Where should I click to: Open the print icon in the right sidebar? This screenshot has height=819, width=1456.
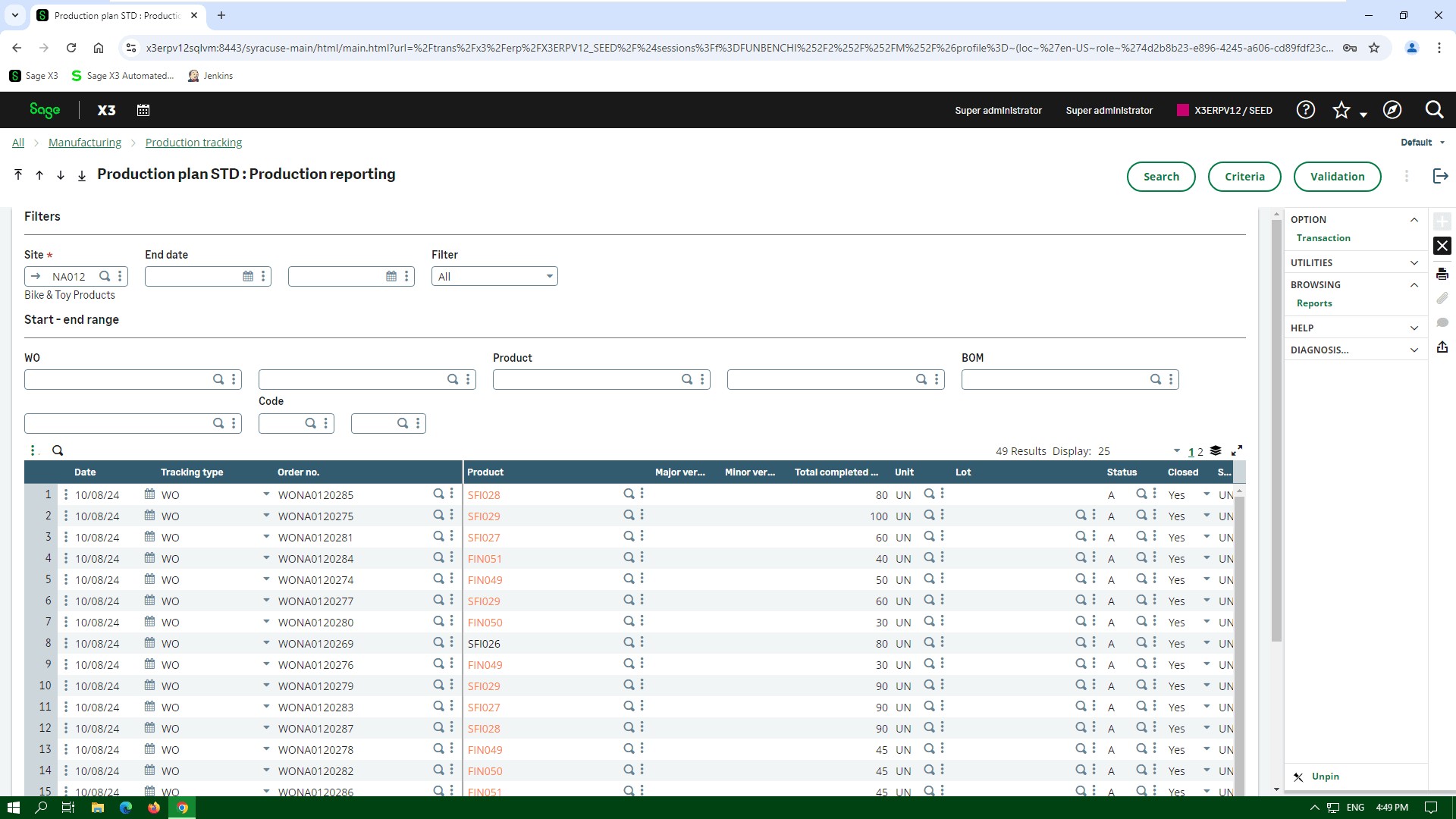pos(1443,274)
